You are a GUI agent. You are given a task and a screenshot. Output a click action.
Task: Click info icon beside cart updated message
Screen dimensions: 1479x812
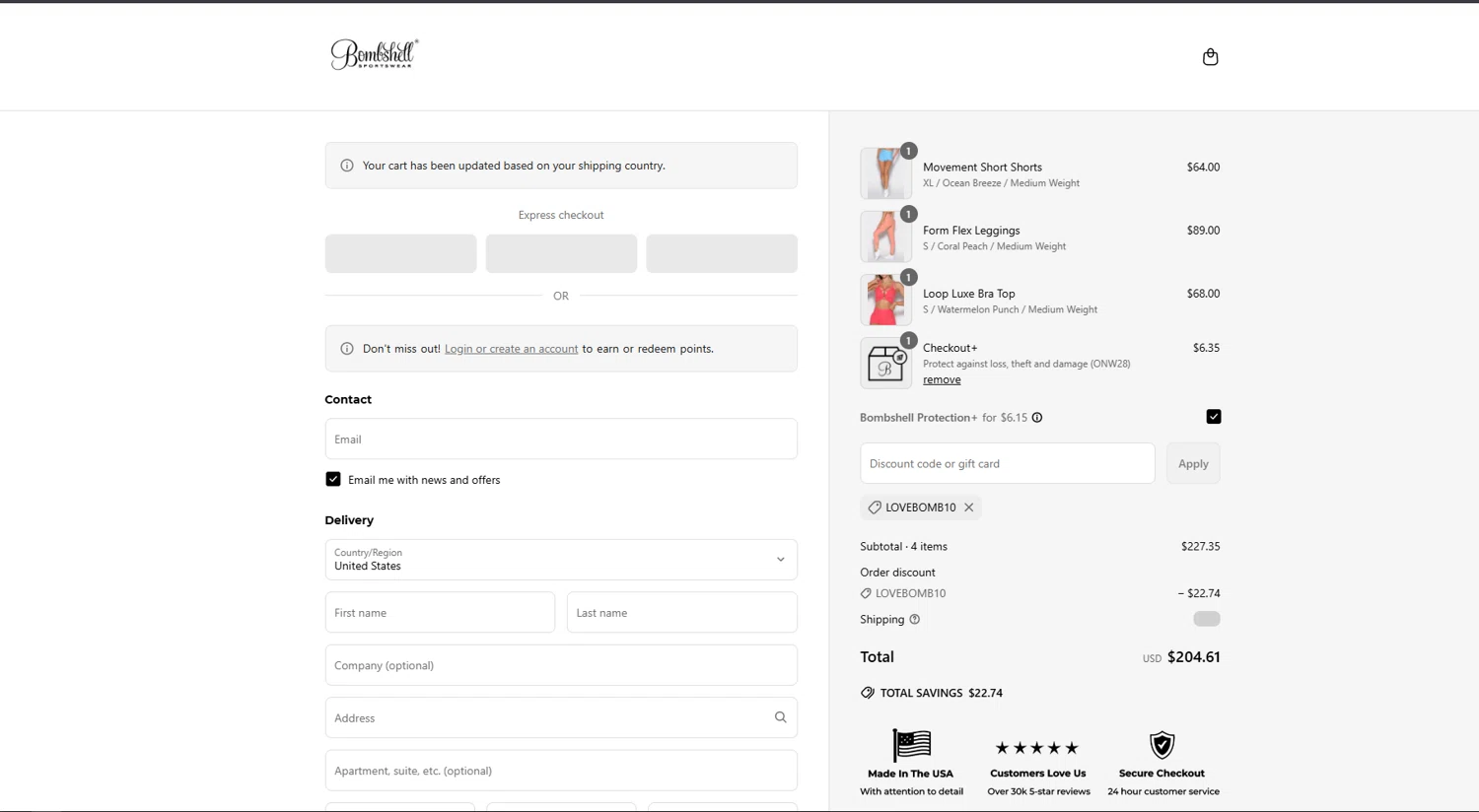tap(347, 166)
